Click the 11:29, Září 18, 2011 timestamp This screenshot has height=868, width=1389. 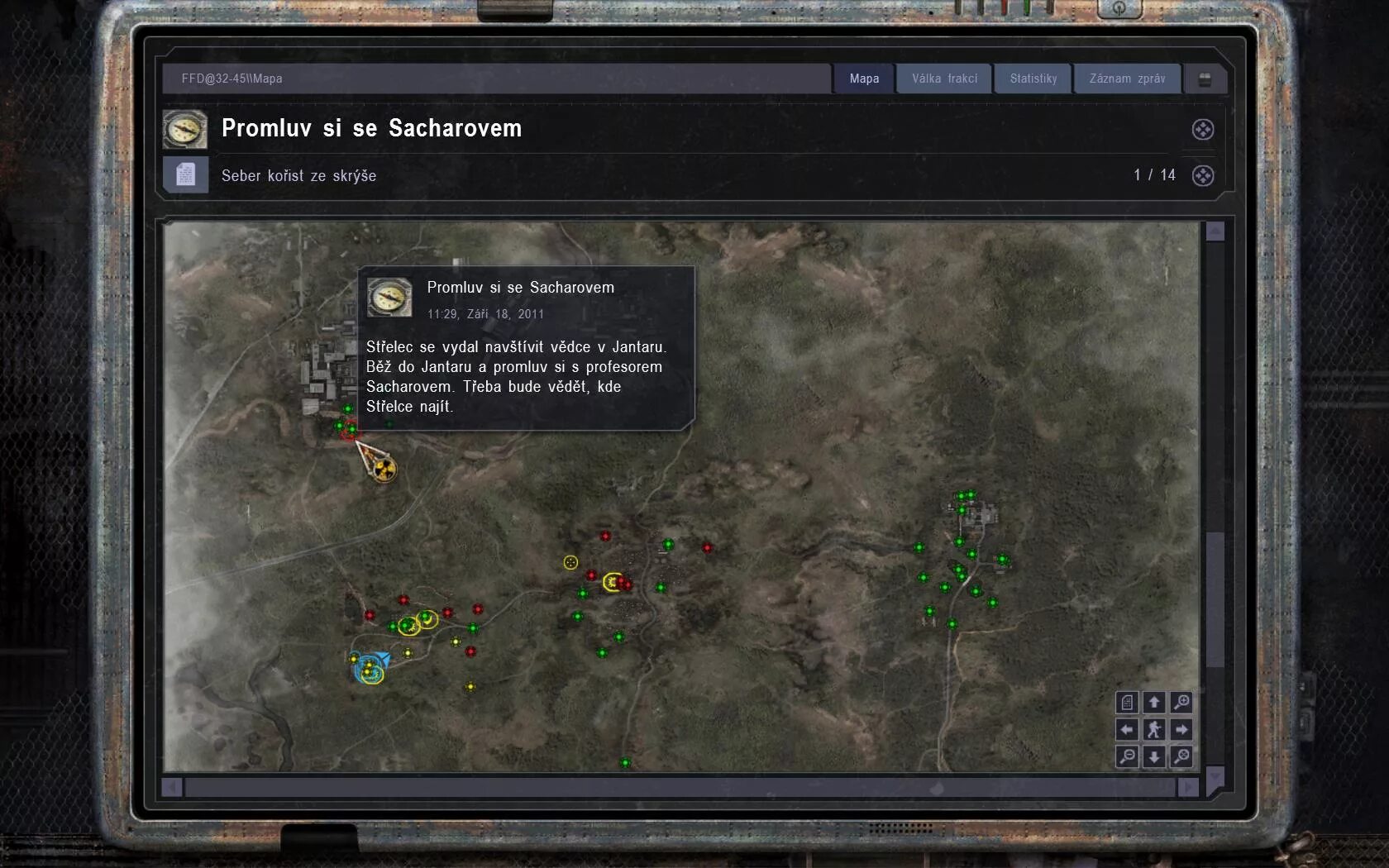pyautogui.click(x=485, y=314)
